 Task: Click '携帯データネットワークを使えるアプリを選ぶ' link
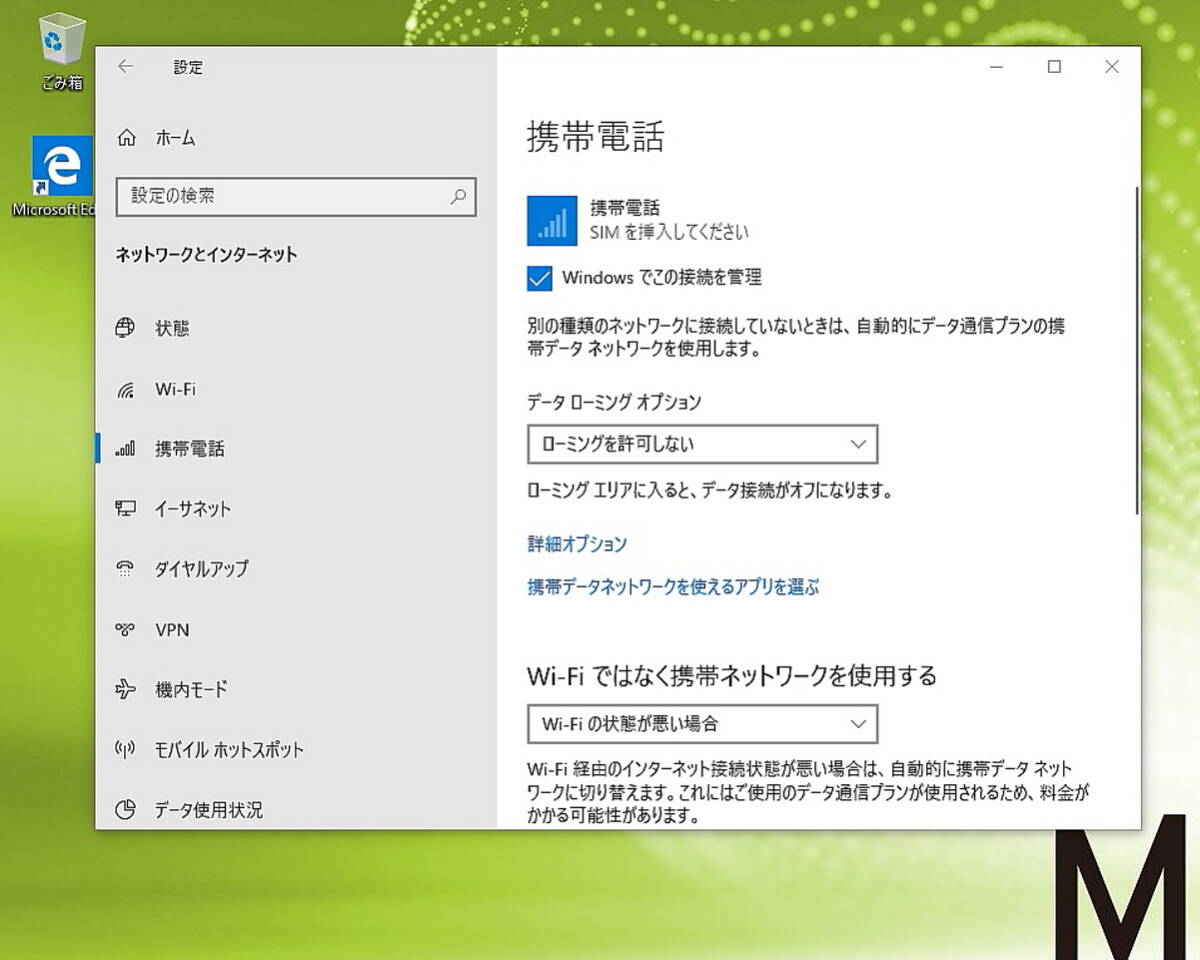[x=673, y=587]
